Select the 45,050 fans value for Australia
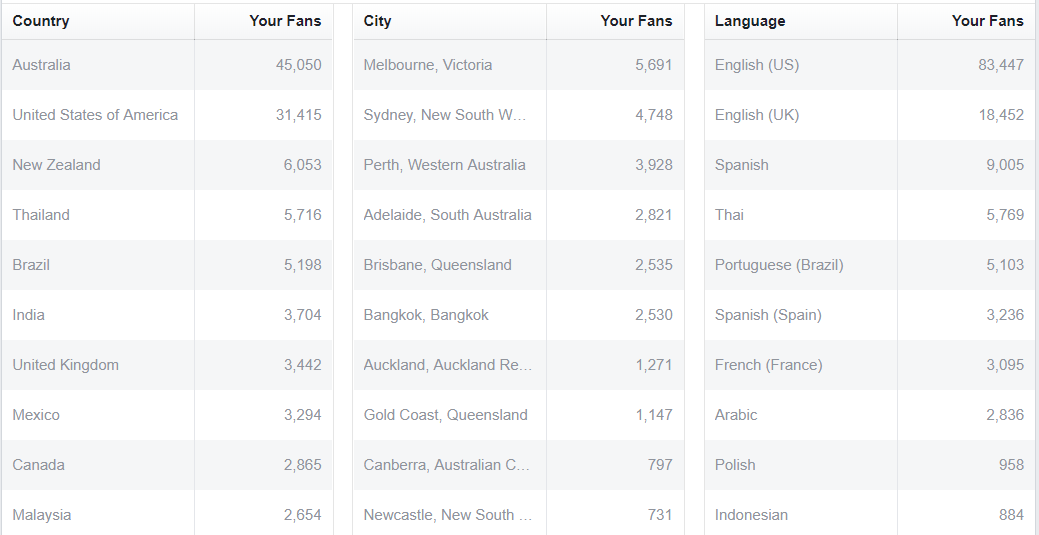Screen dimensions: 1039x535 [298, 65]
